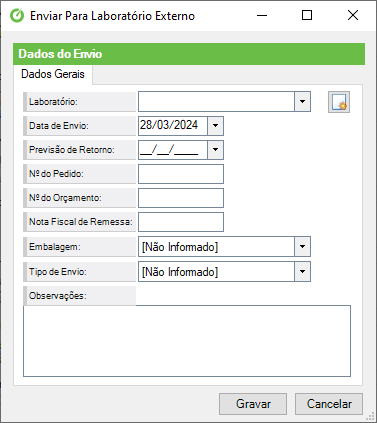This screenshot has width=377, height=423.
Task: Expand the Laboratório dropdown arrow
Action: [302, 101]
